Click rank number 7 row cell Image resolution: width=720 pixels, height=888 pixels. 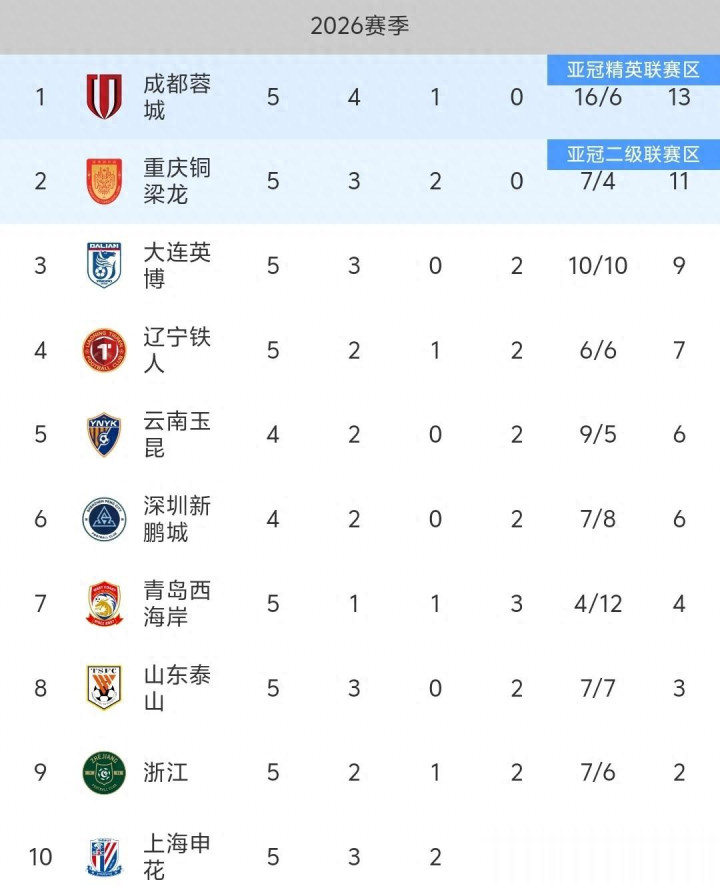[x=41, y=604]
